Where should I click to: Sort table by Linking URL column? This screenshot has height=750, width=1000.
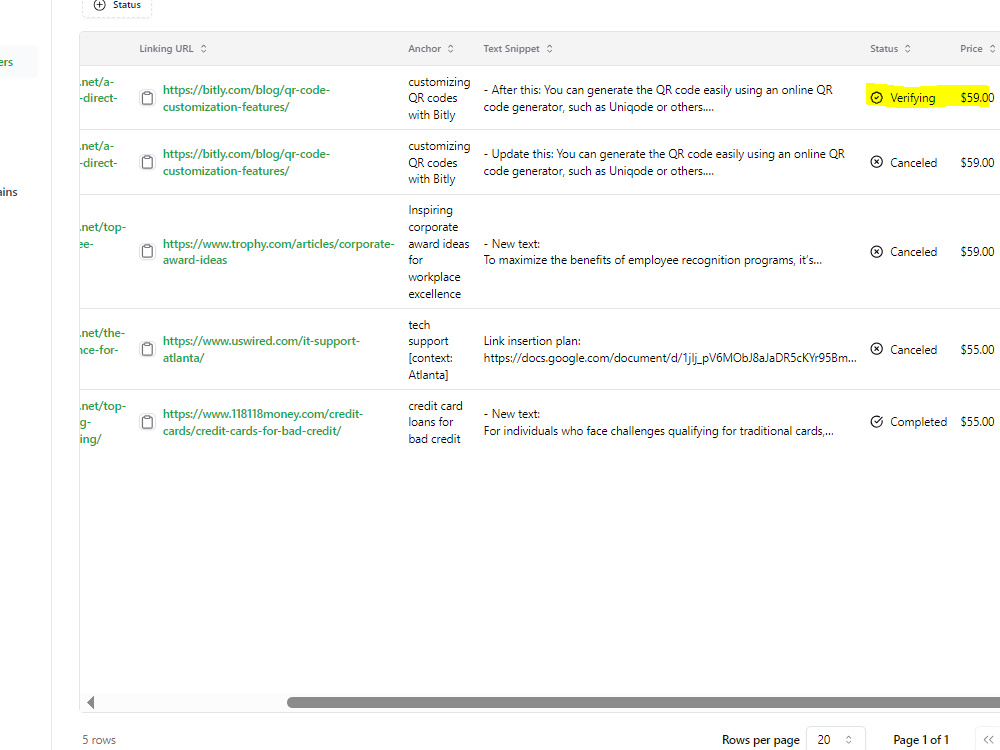tap(173, 48)
